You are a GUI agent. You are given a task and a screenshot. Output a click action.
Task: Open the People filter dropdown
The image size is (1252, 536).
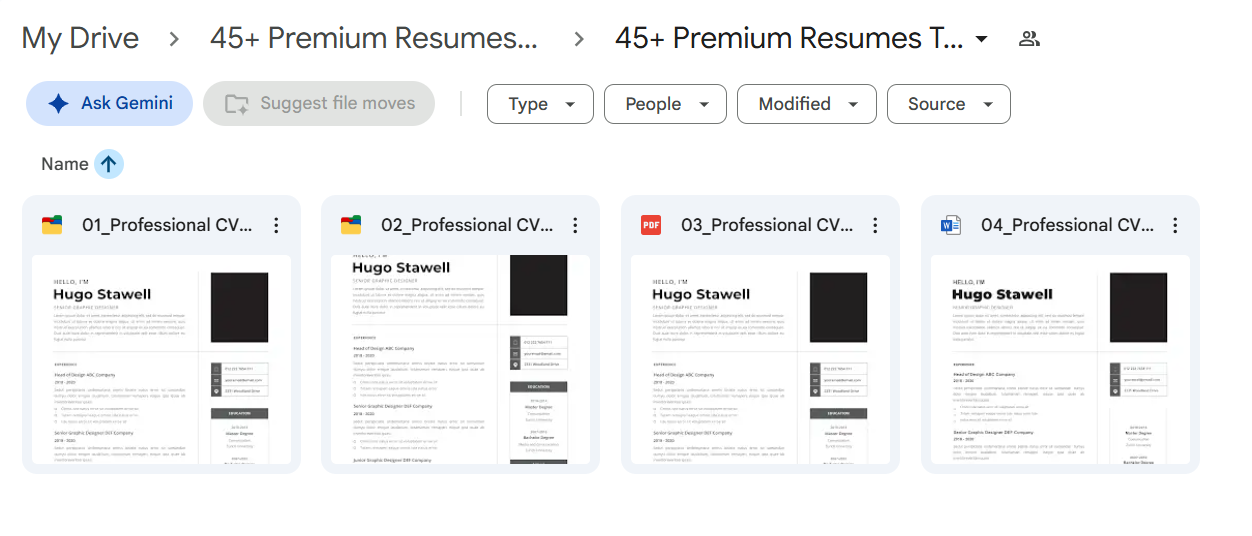pyautogui.click(x=665, y=104)
